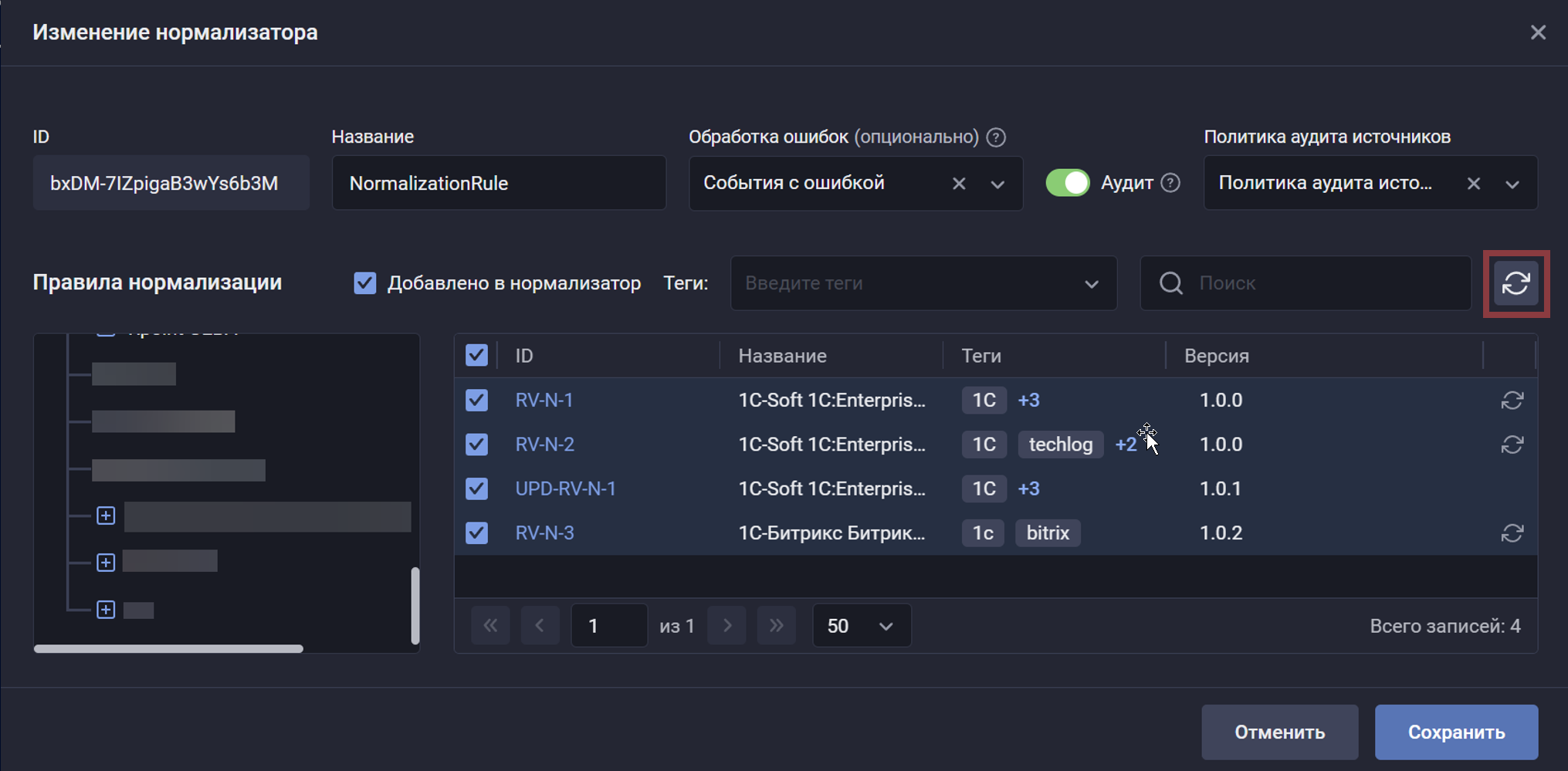The height and width of the screenshot is (771, 1568).
Task: Uncheck the UPD-RV-N-1 row checkbox
Action: (x=476, y=489)
